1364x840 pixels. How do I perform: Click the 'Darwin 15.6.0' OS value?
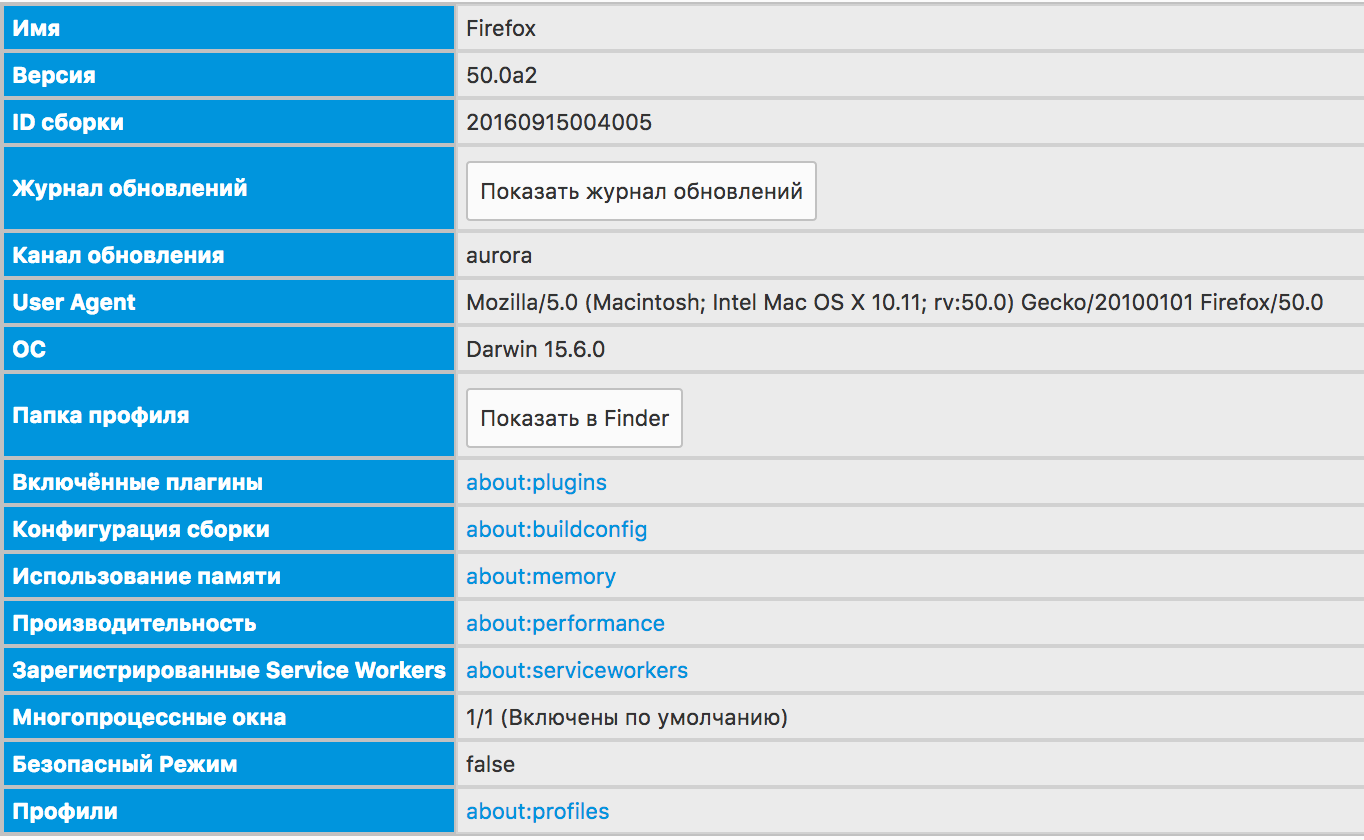pyautogui.click(x=535, y=349)
